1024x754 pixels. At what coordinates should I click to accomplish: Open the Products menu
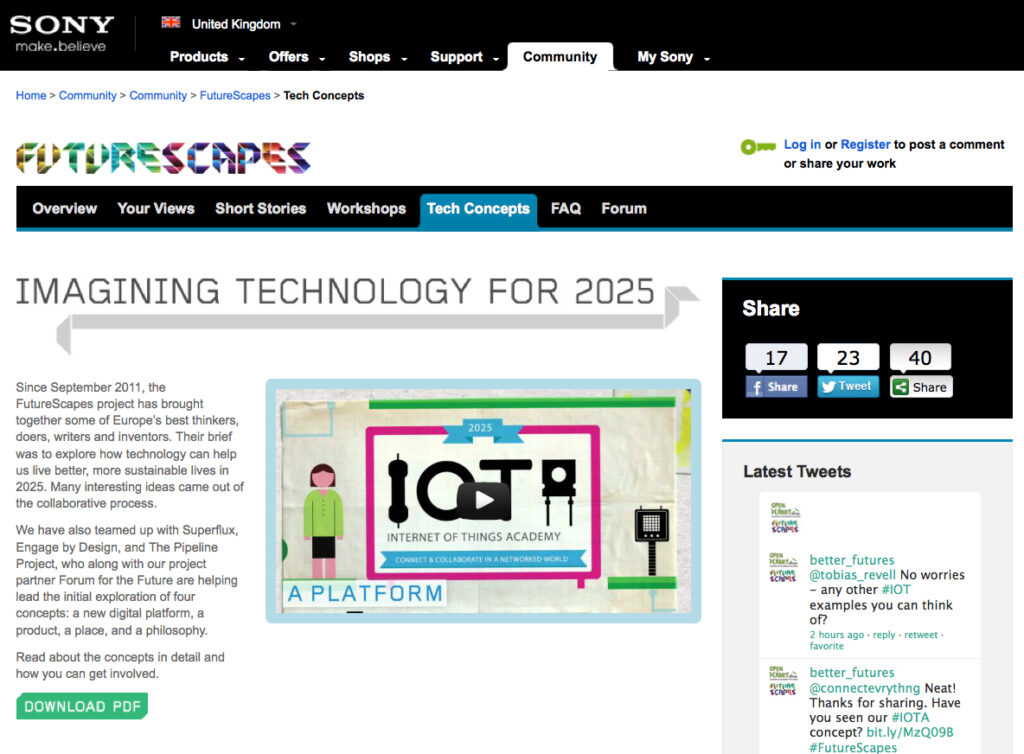tap(199, 57)
